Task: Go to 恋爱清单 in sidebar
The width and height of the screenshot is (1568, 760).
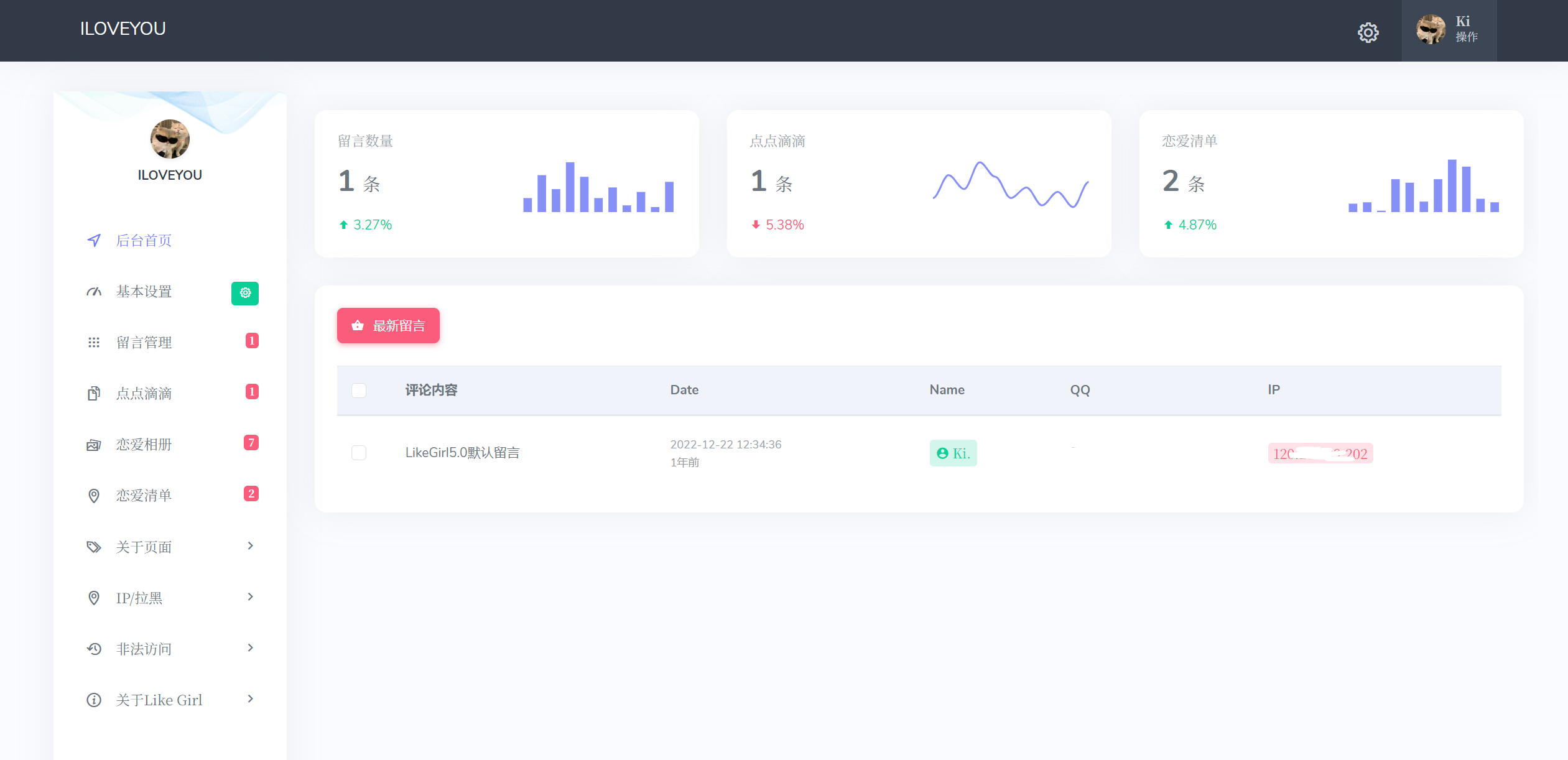Action: coord(144,496)
